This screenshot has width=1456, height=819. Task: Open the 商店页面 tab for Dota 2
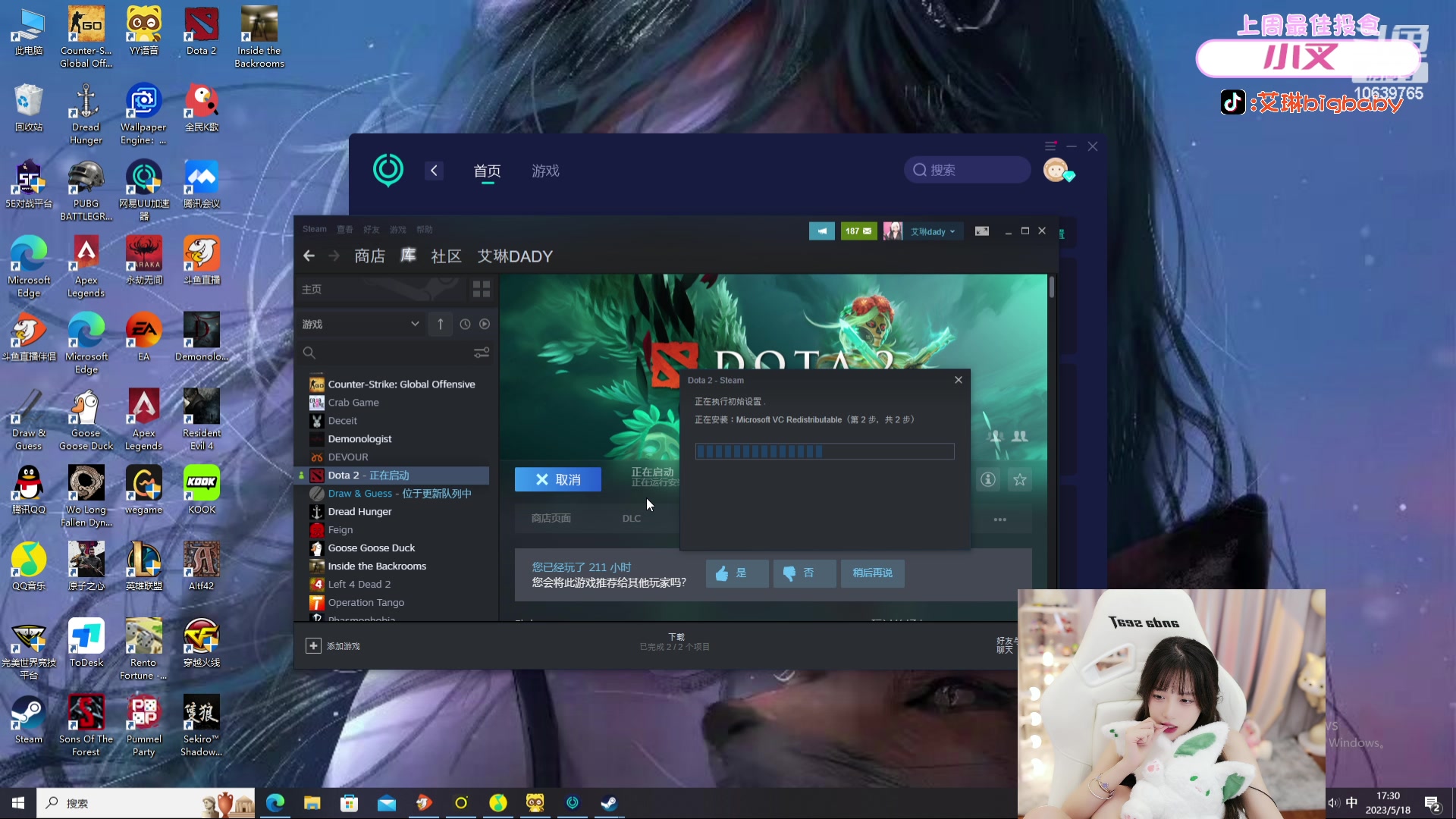(551, 519)
